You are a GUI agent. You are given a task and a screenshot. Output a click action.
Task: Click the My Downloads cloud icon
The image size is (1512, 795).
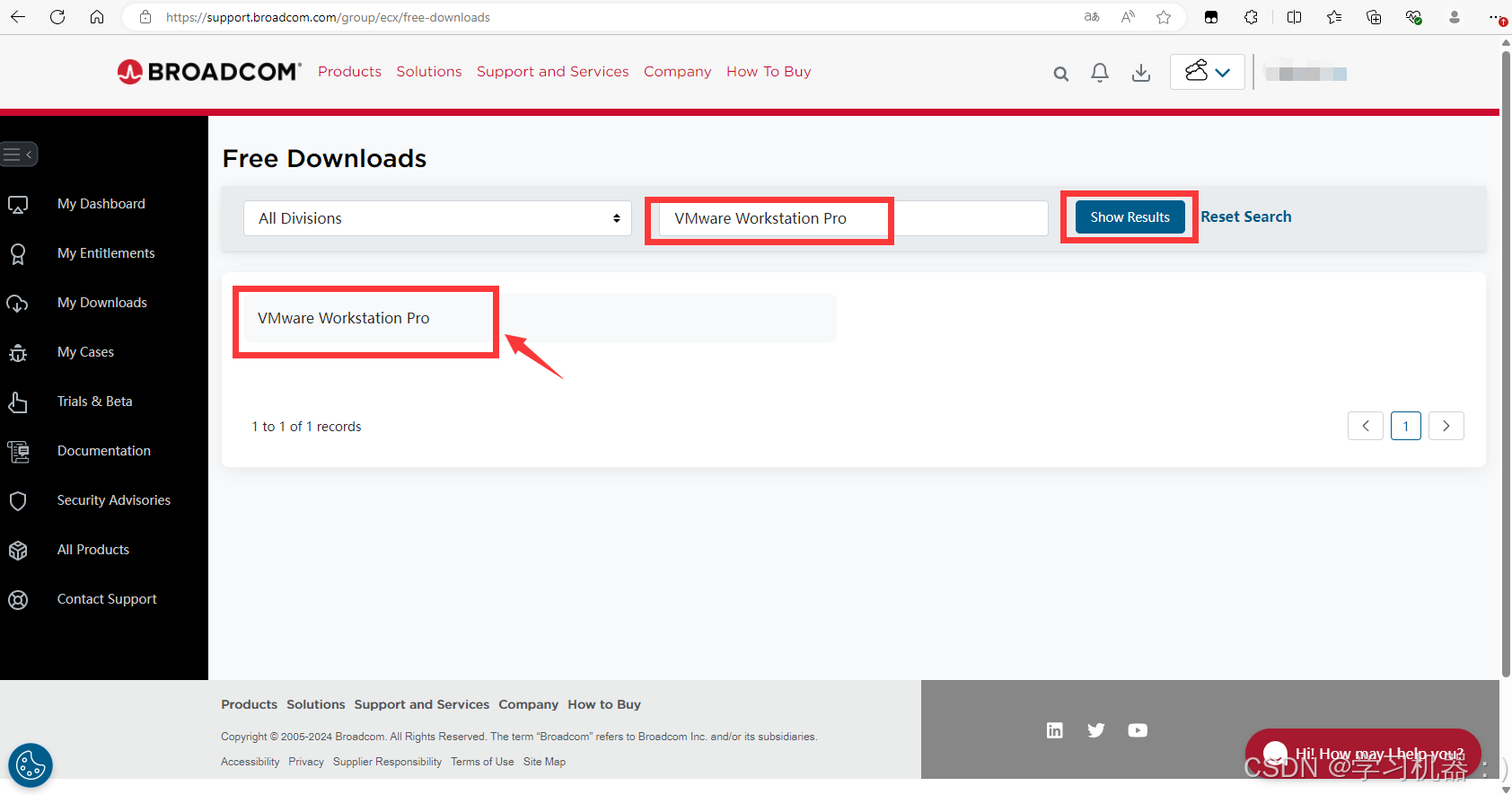18,304
